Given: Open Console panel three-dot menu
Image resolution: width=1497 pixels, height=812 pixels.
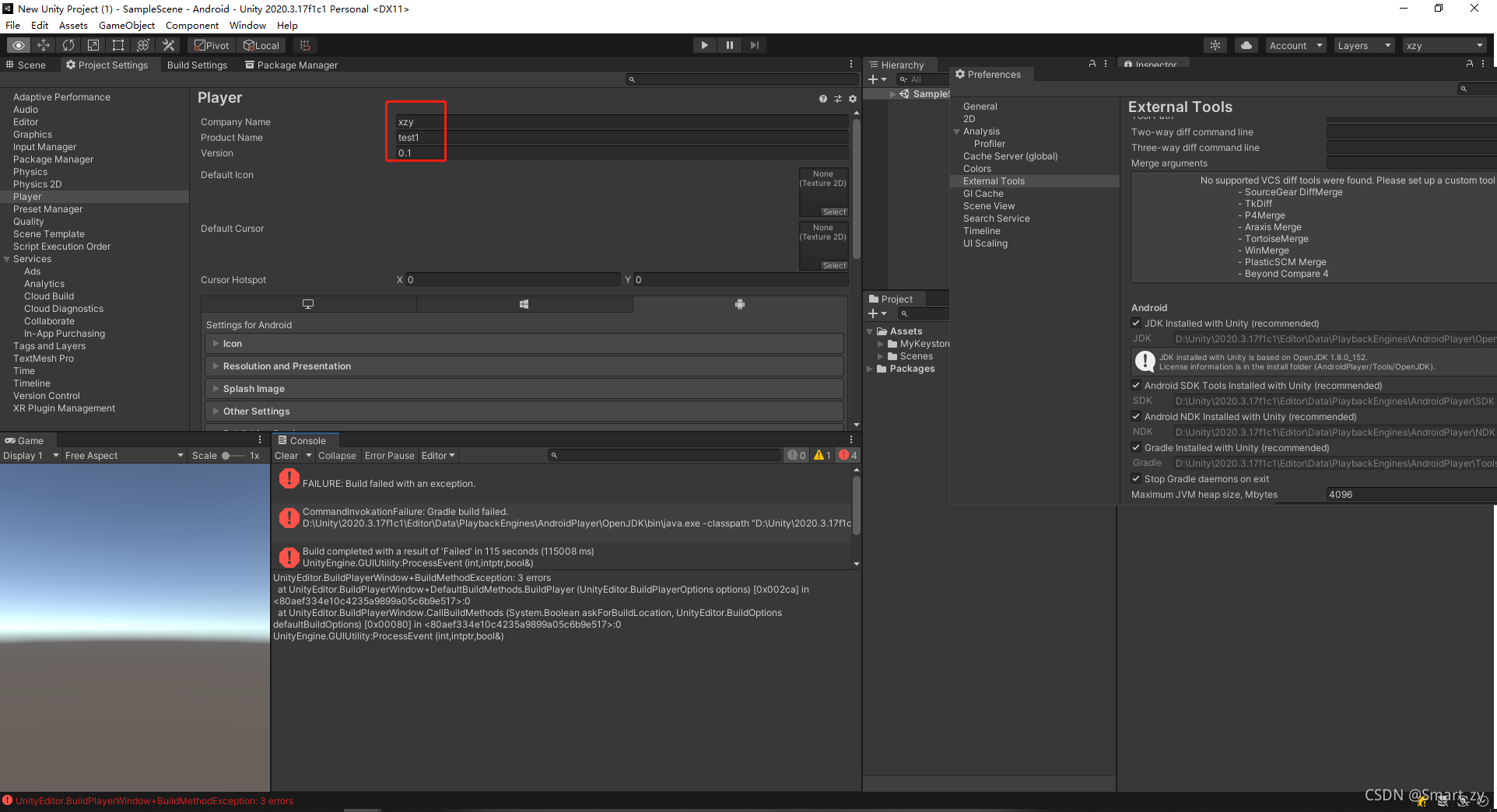Looking at the screenshot, I should point(851,440).
